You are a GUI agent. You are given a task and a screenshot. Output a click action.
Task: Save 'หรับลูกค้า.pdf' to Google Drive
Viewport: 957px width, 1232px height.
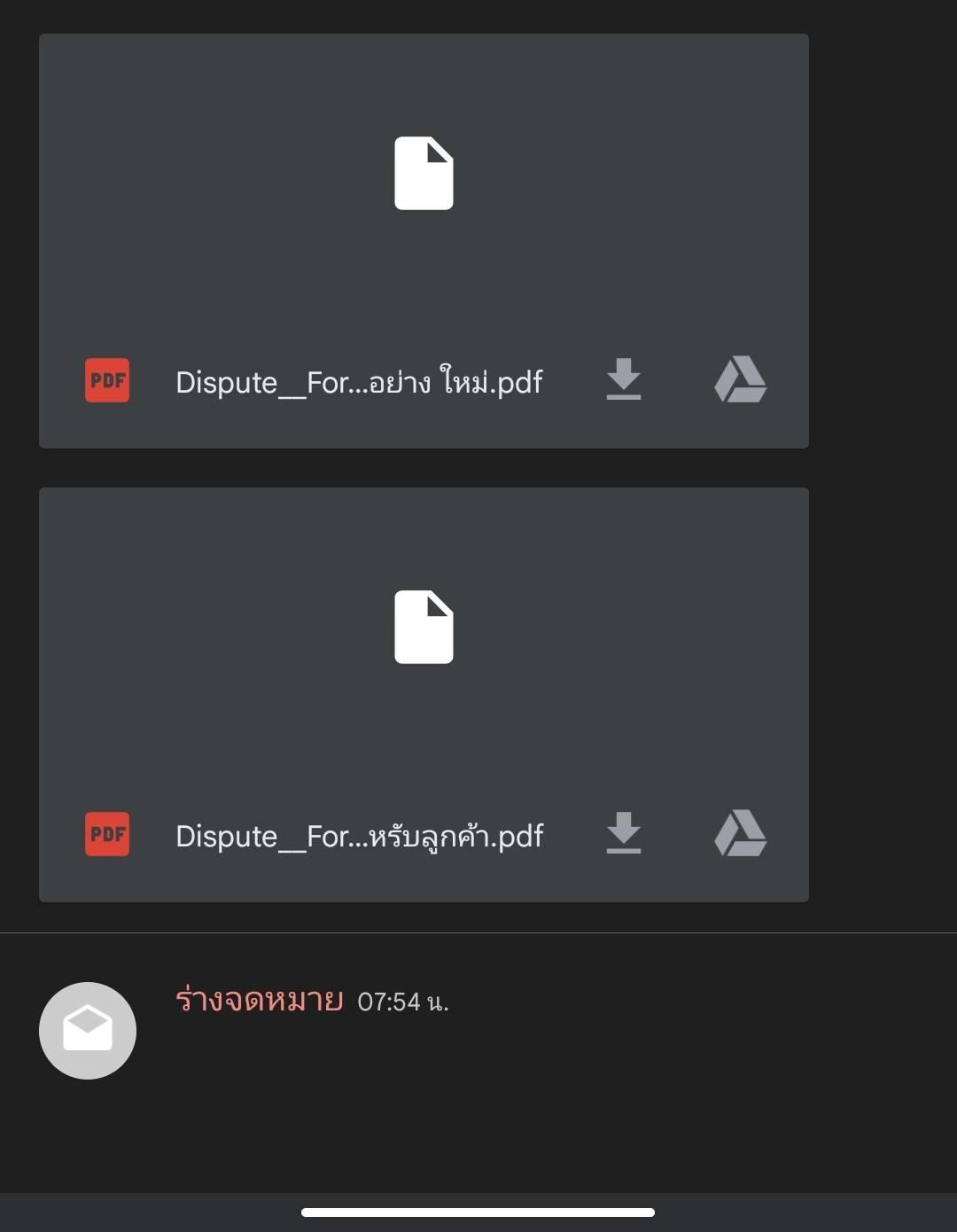tap(741, 833)
